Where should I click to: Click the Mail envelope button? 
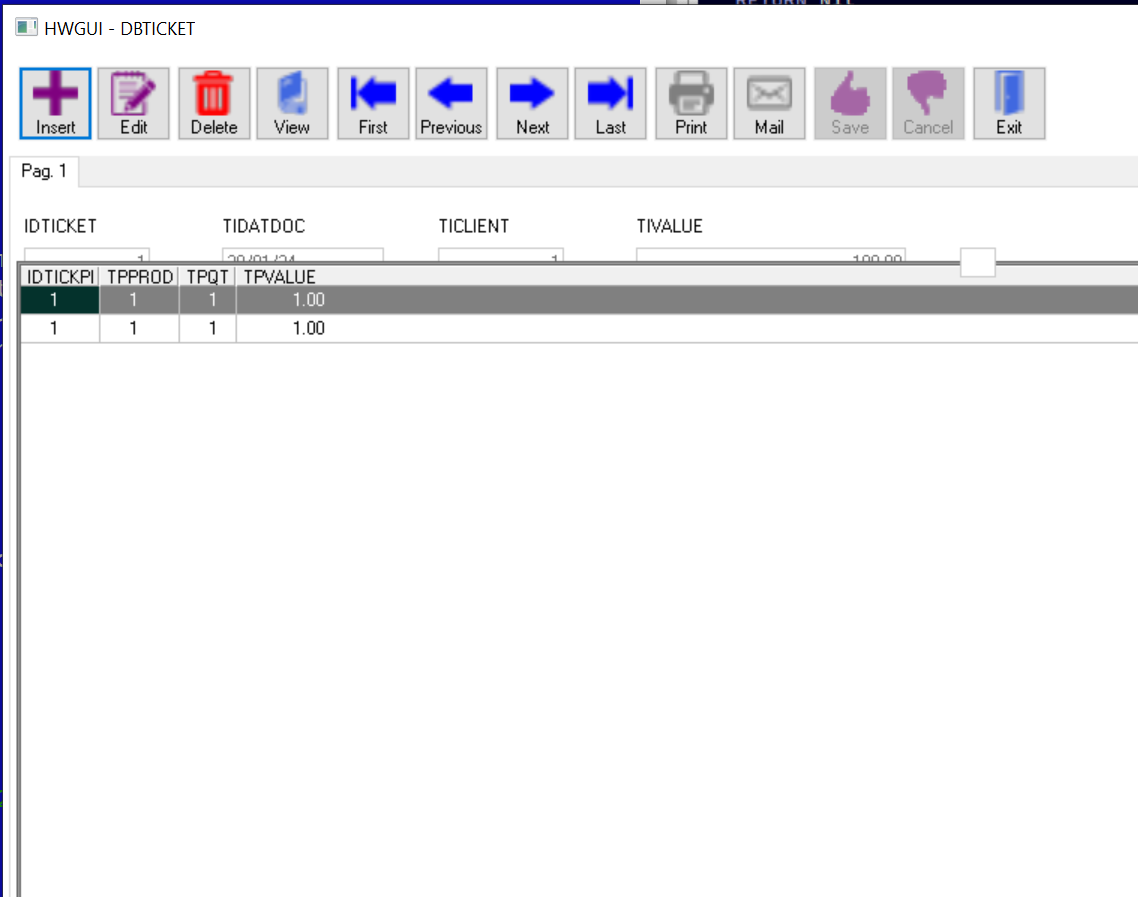(x=769, y=103)
